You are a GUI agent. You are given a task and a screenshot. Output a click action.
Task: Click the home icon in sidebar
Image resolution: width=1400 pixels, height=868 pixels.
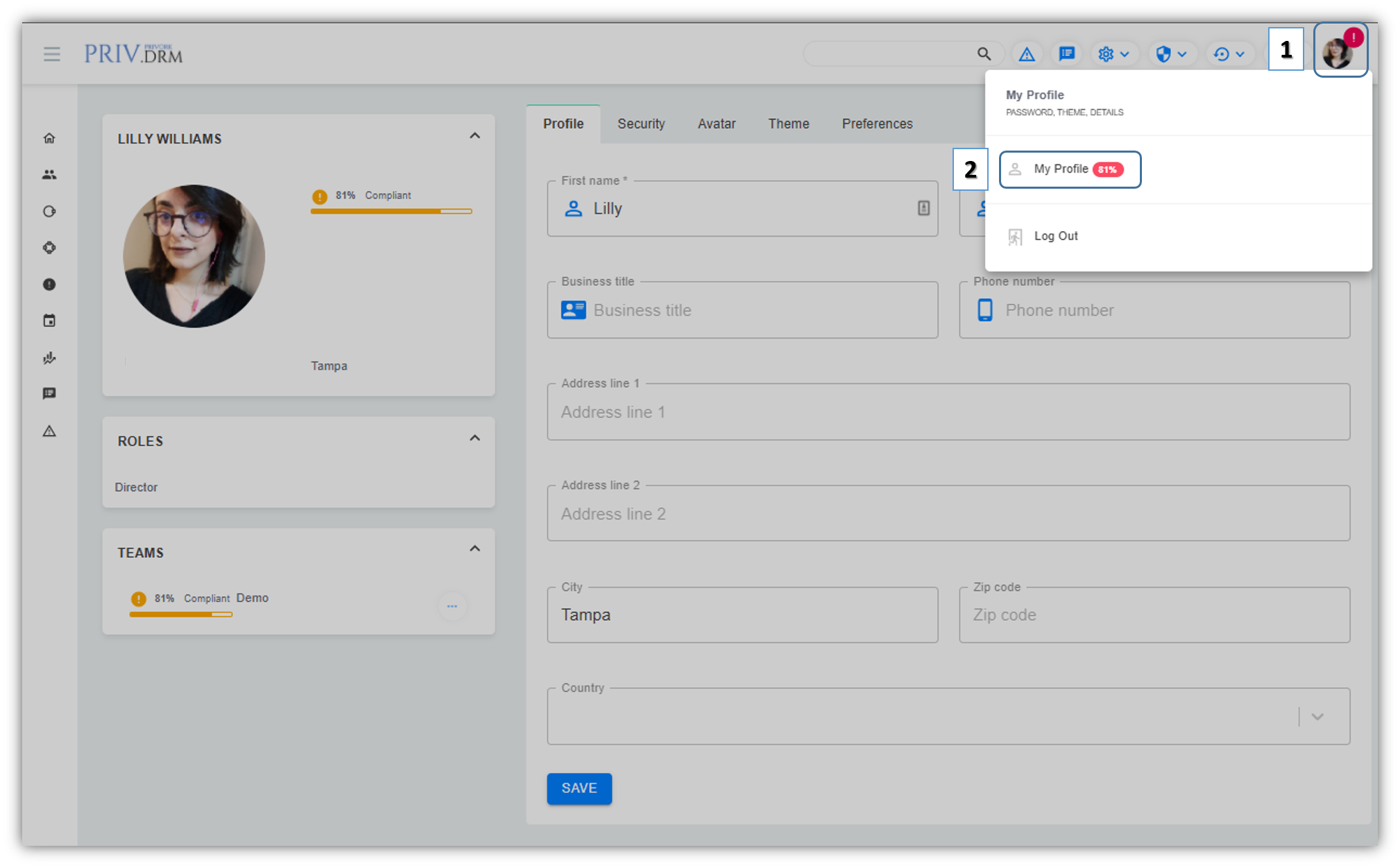tap(49, 138)
